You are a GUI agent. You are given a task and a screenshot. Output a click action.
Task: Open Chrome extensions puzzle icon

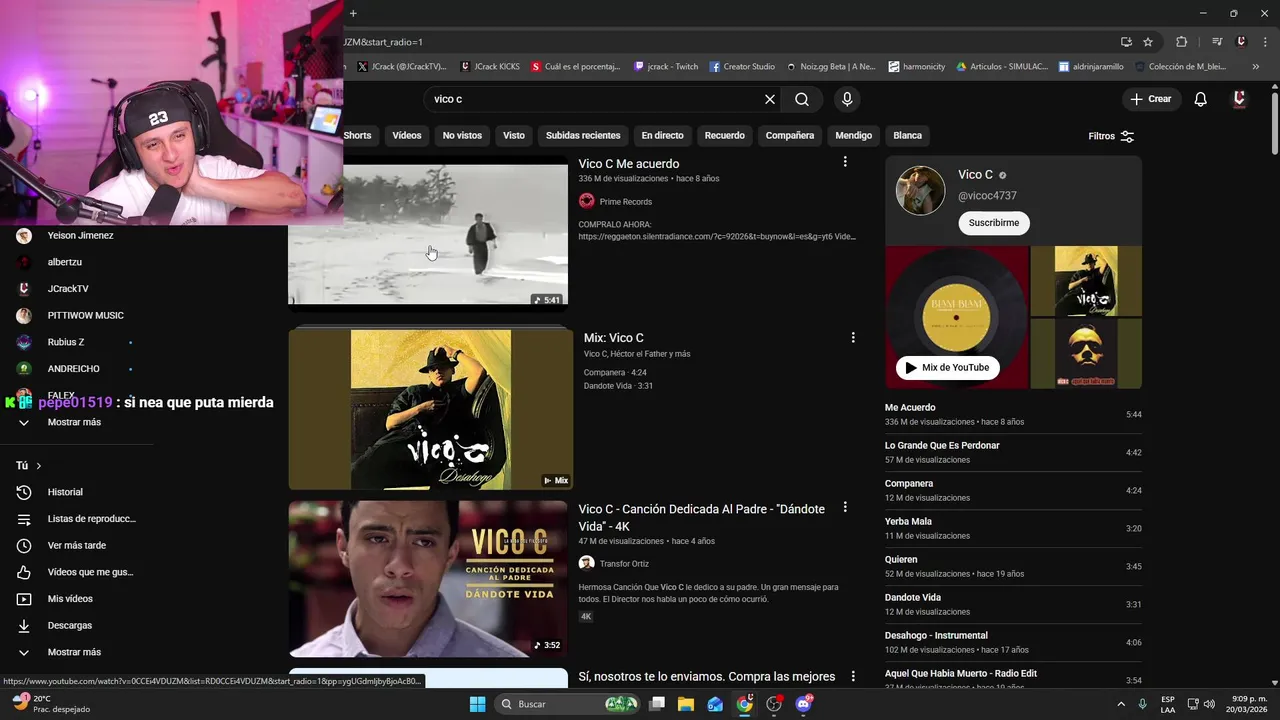[x=1182, y=42]
